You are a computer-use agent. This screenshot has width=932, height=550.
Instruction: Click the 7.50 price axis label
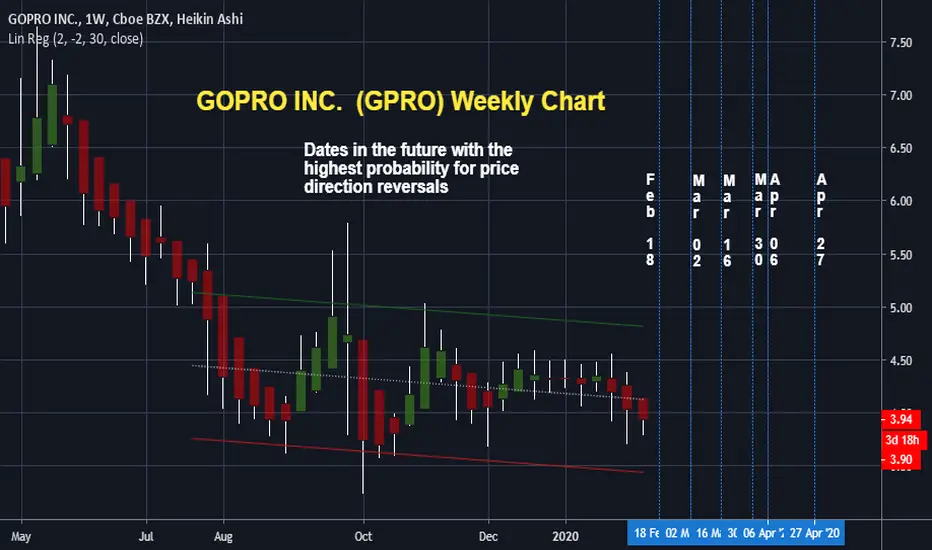(x=900, y=43)
